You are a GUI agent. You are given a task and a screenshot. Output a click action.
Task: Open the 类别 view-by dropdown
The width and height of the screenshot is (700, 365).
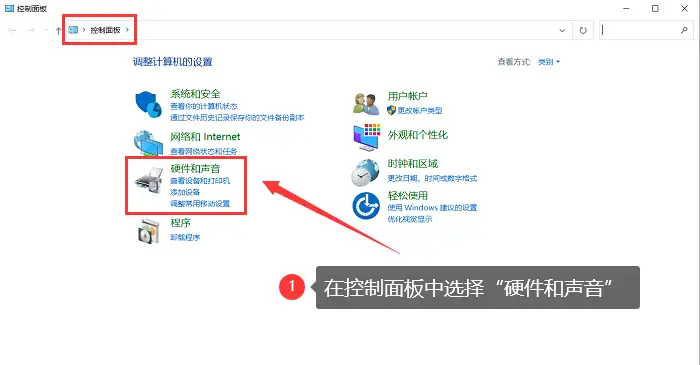(549, 62)
